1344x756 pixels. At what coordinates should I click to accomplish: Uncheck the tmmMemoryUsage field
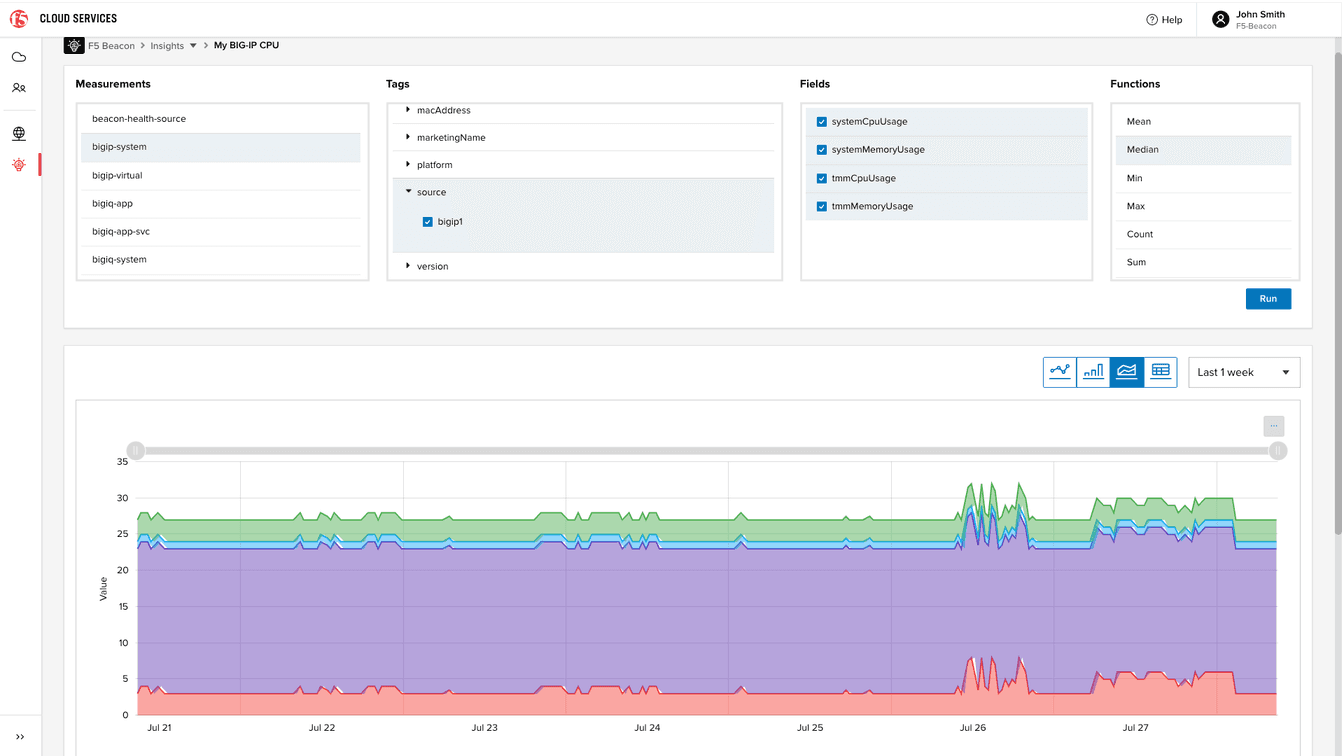pos(822,207)
